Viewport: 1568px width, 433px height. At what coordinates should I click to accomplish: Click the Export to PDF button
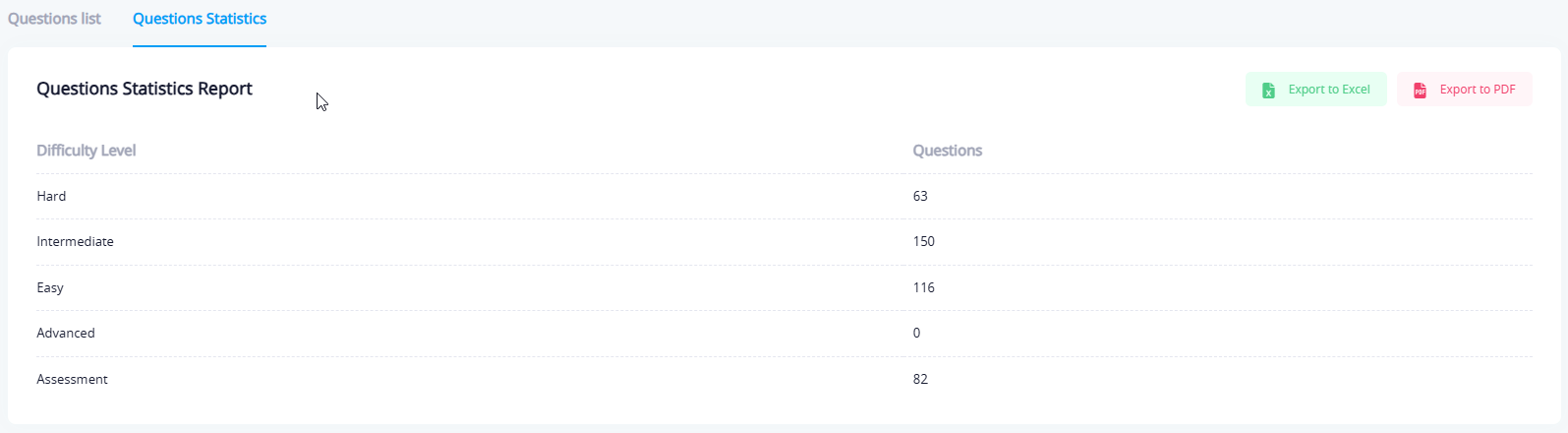point(1464,90)
